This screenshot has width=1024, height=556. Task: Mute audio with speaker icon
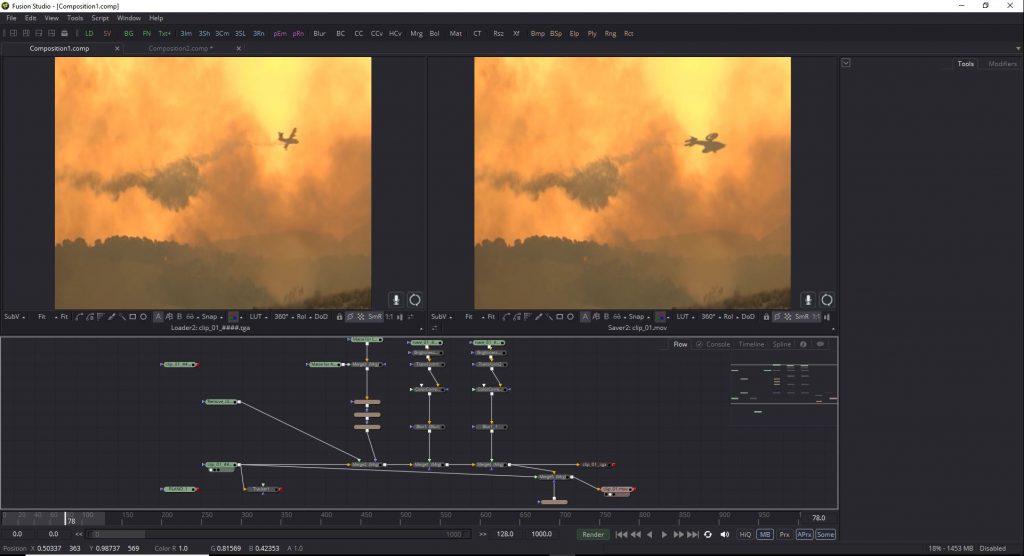click(725, 534)
